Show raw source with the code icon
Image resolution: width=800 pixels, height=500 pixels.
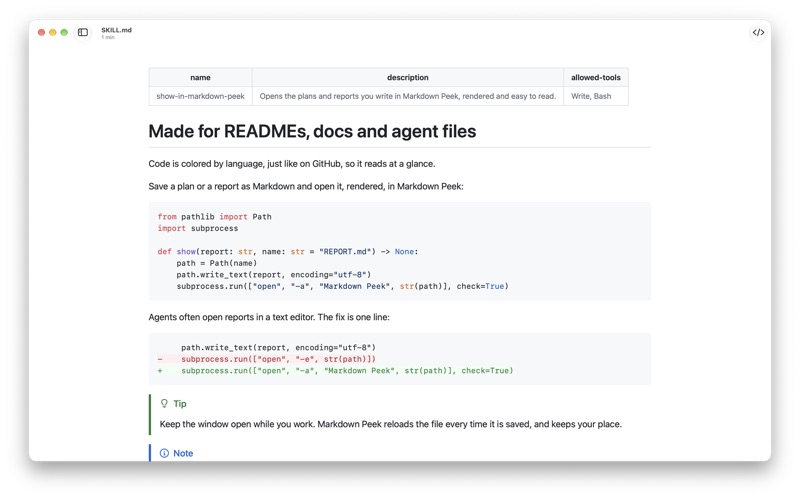pos(758,32)
